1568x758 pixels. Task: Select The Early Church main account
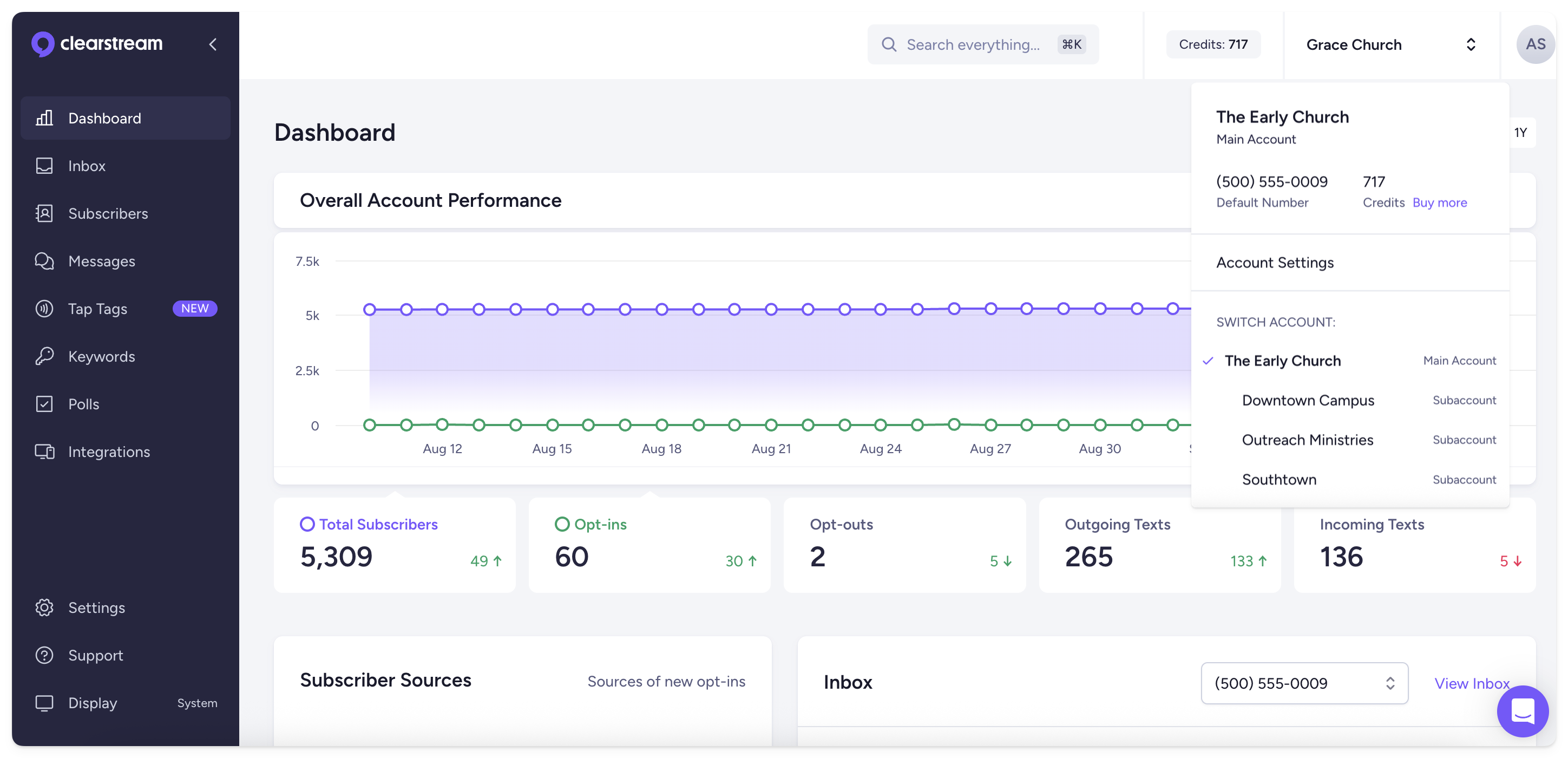[x=1349, y=361]
